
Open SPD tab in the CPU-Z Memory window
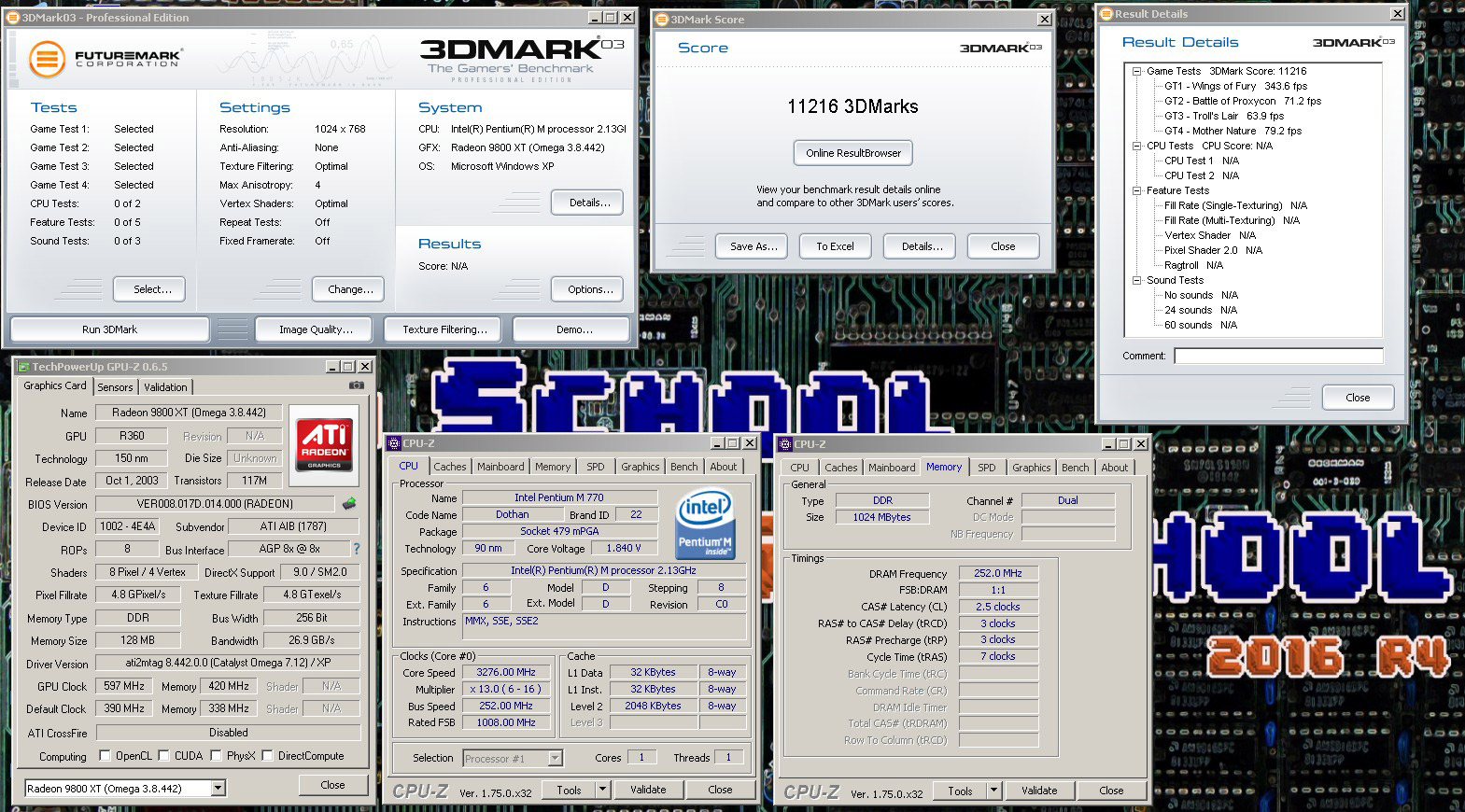coord(987,468)
